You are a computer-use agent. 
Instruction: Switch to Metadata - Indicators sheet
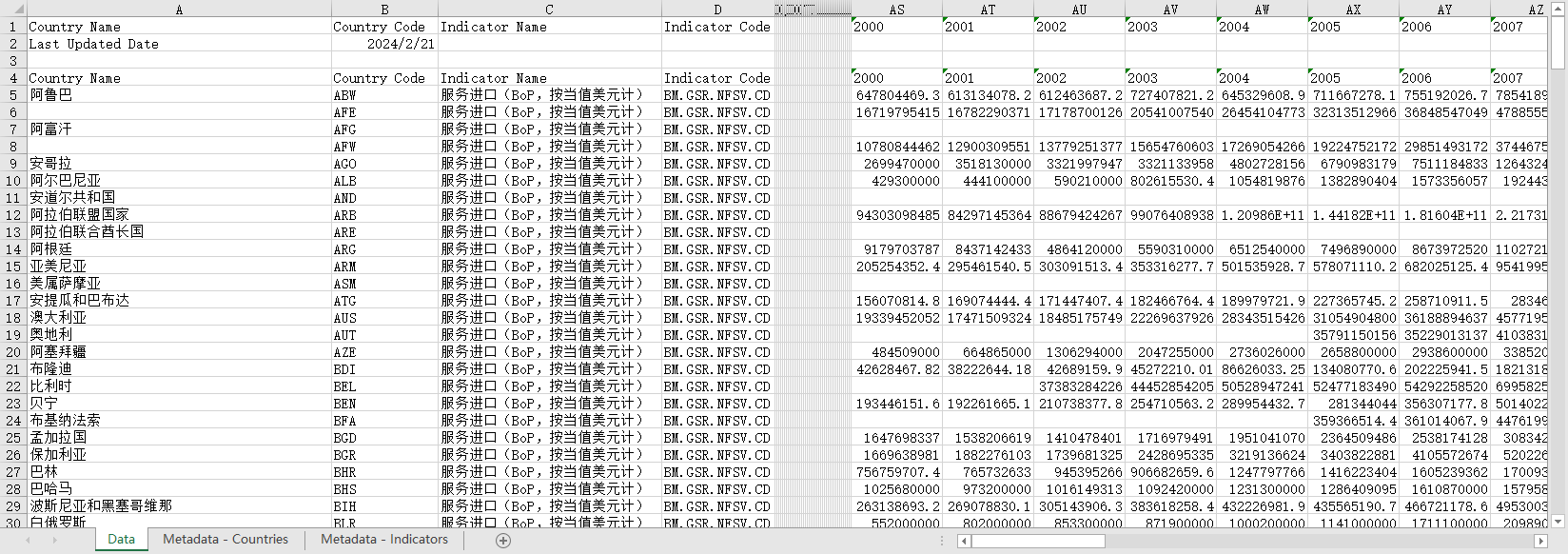pyautogui.click(x=384, y=540)
